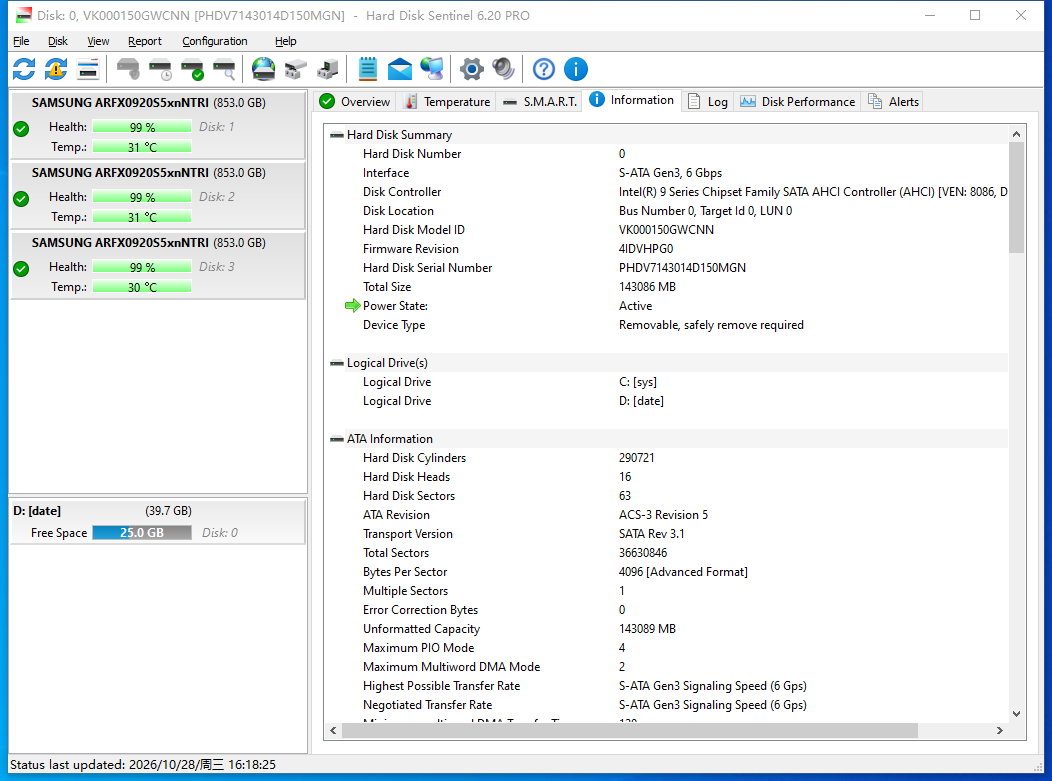Click the gray drive with shield icon

pos(128,68)
